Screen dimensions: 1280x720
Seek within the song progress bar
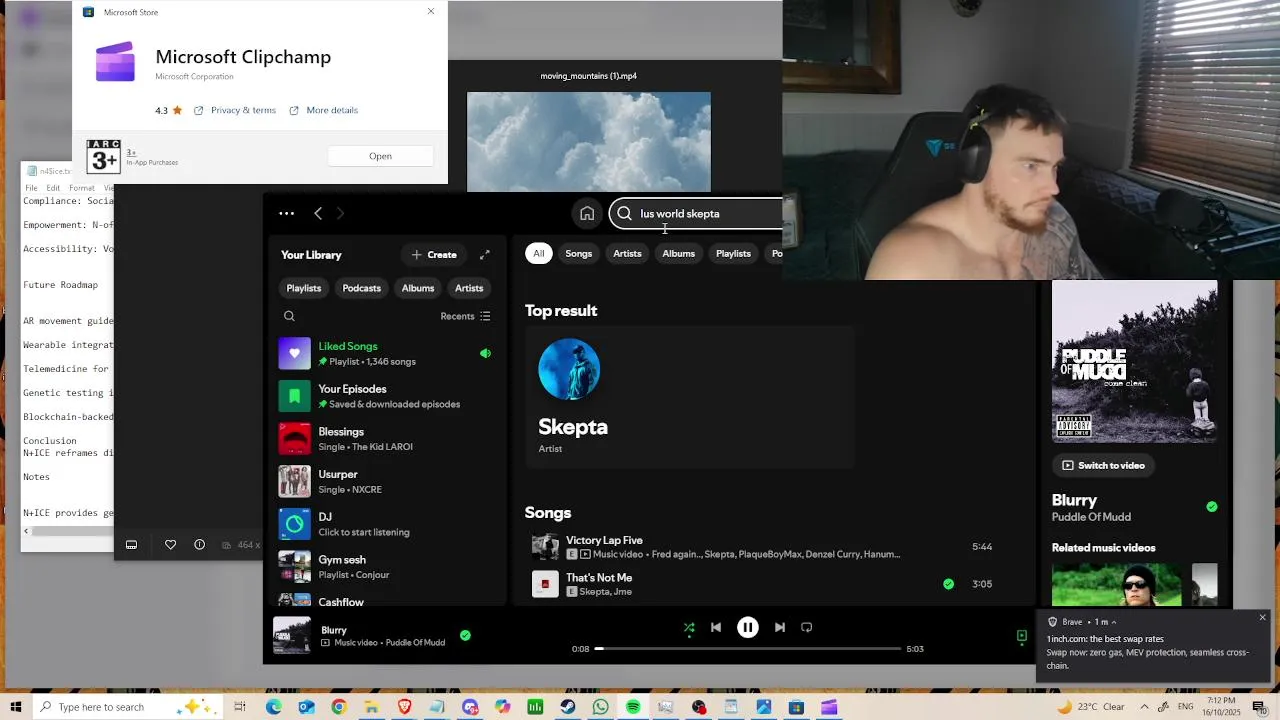coord(749,649)
